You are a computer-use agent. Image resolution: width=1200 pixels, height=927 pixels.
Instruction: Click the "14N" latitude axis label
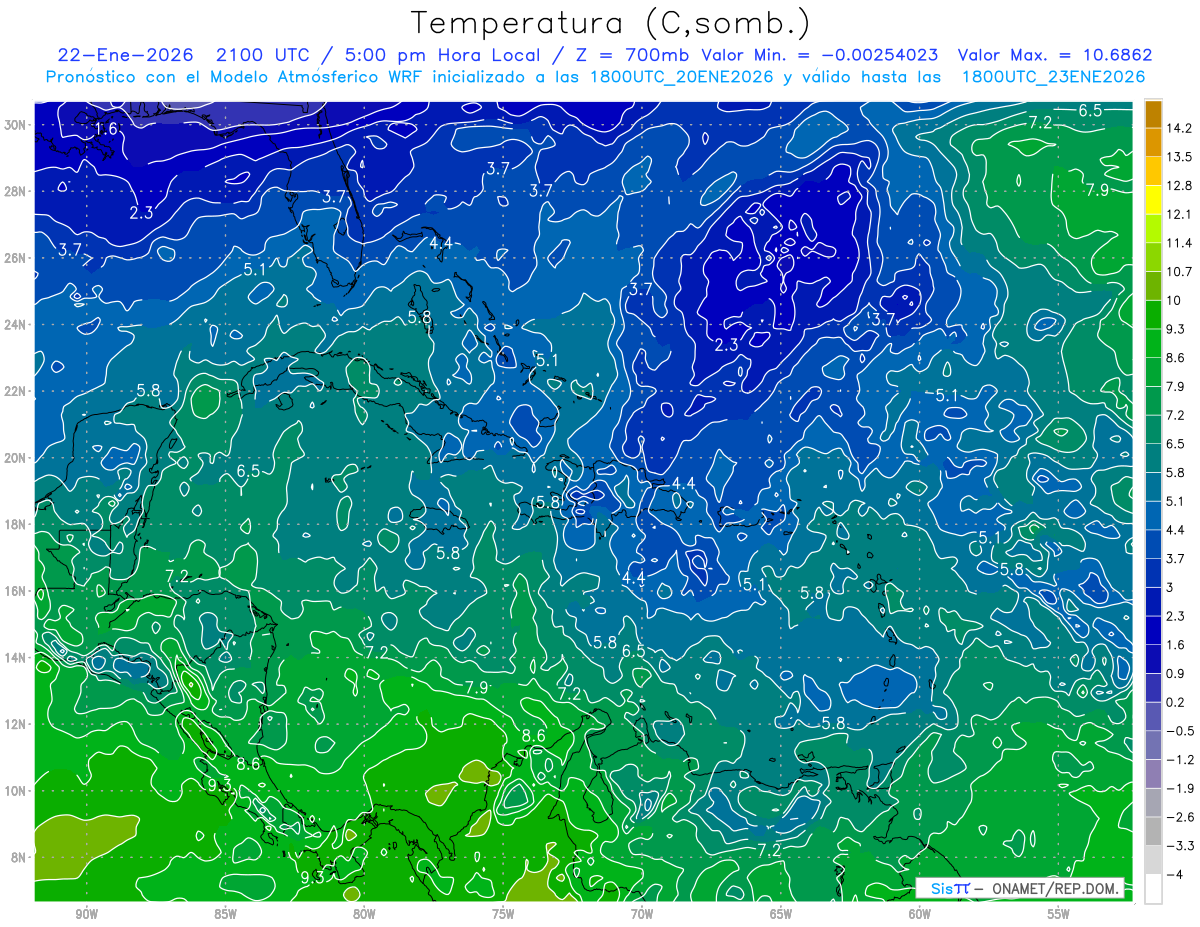(x=17, y=657)
